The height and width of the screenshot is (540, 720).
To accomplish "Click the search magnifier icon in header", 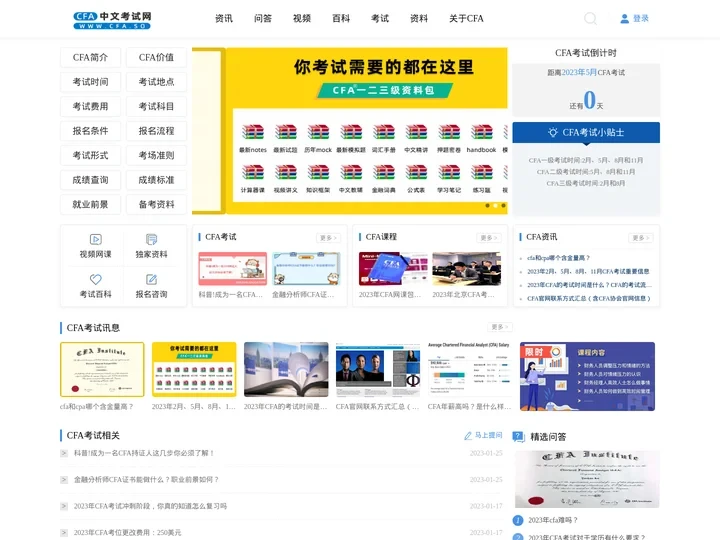I will pyautogui.click(x=591, y=18).
